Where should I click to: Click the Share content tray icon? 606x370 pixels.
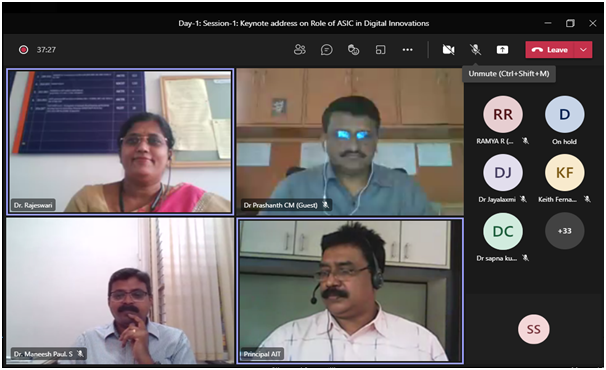pos(502,49)
